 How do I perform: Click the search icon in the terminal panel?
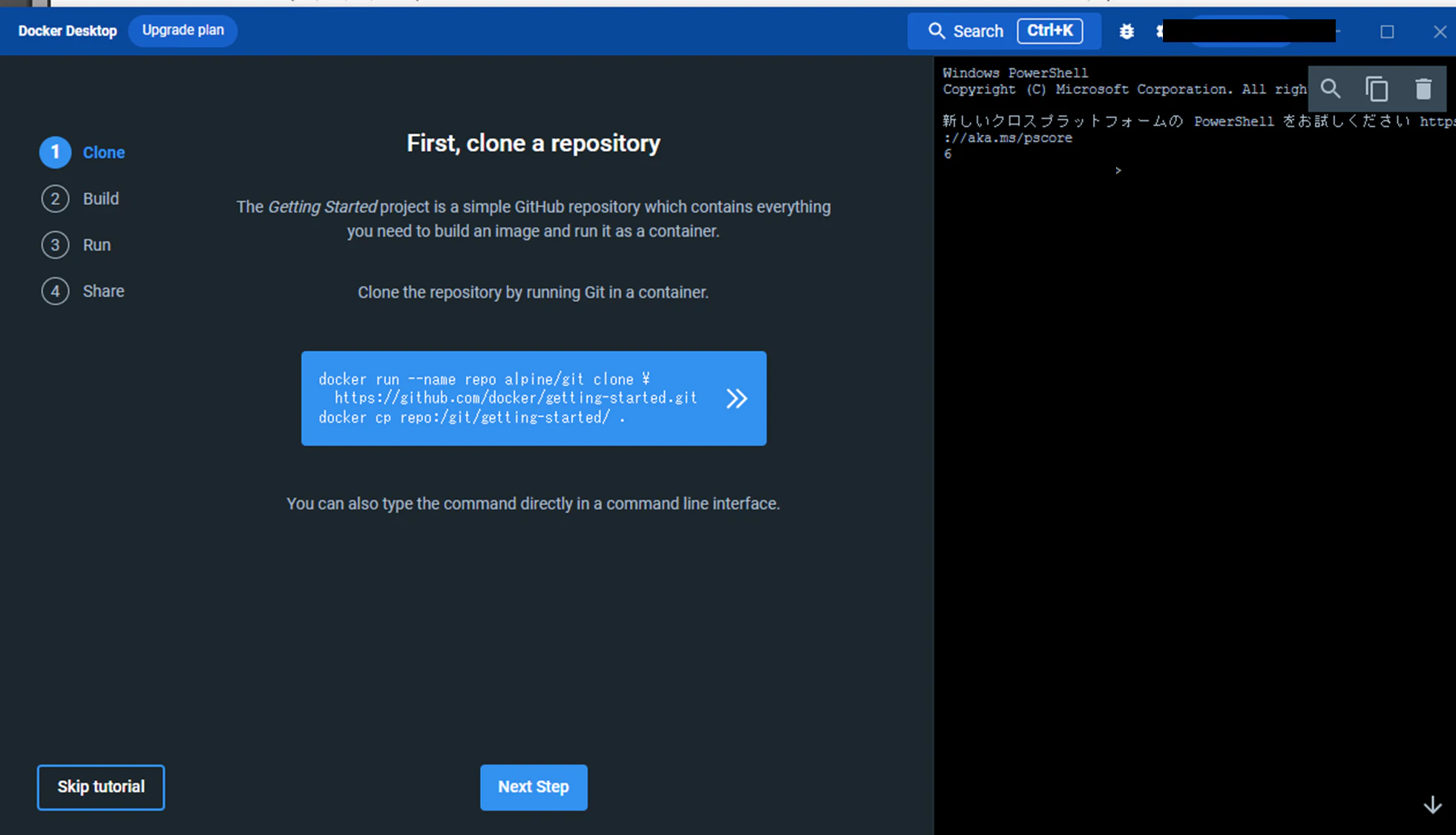(1331, 89)
